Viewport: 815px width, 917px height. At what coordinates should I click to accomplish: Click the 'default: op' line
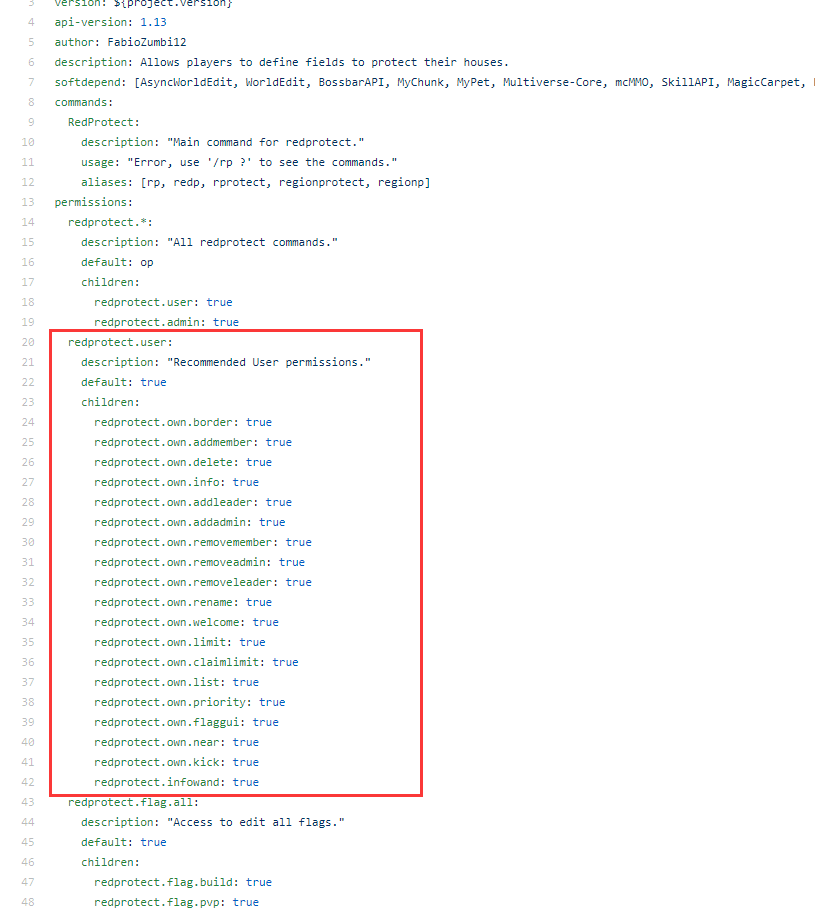(117, 263)
